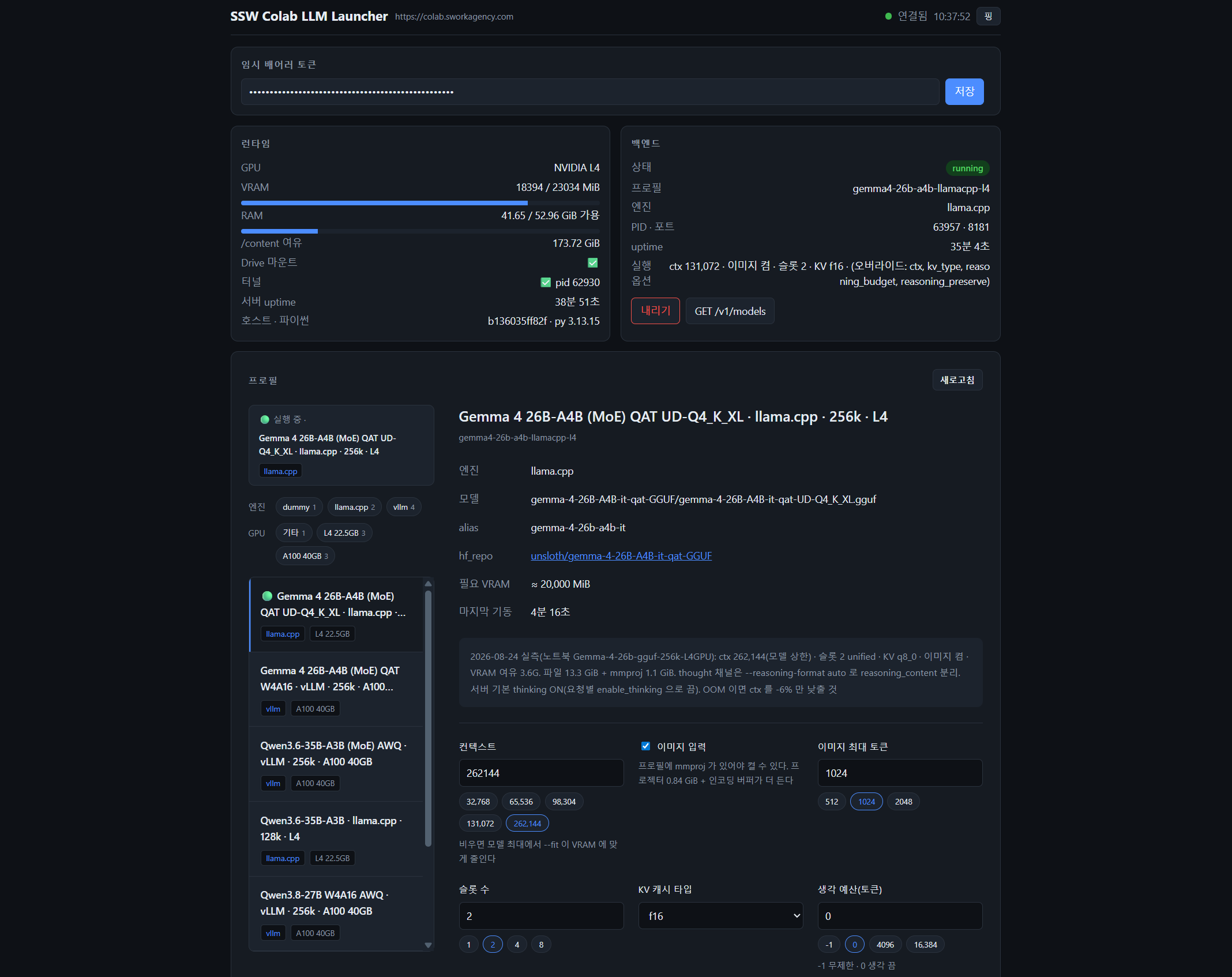Filter GPU by 기타 chip
This screenshot has height=977, width=1232.
[x=294, y=533]
